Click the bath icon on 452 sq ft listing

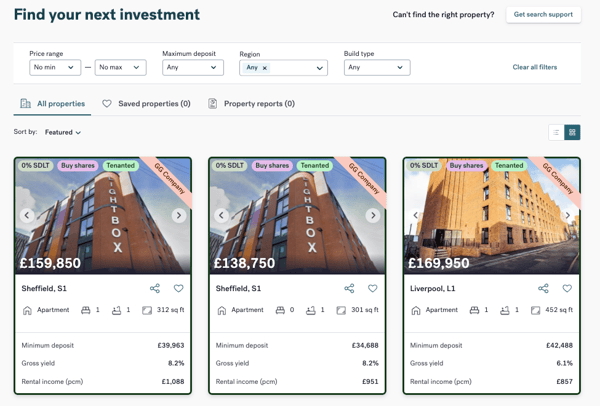pos(505,310)
